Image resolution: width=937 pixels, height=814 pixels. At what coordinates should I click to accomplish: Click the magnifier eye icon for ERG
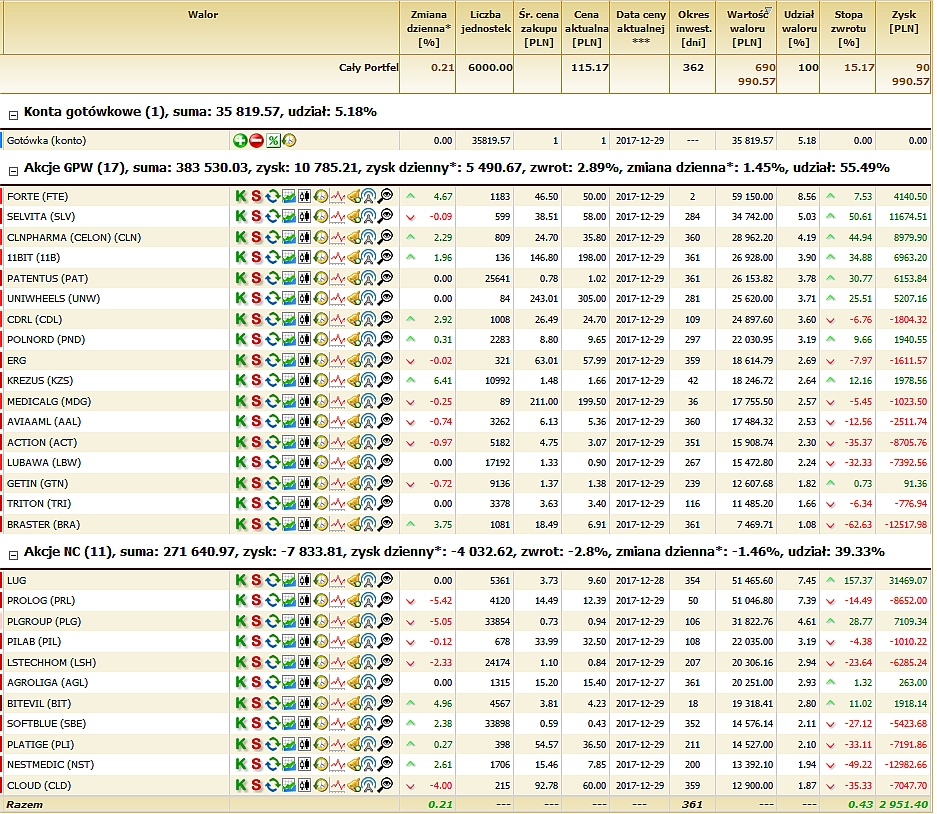point(386,360)
